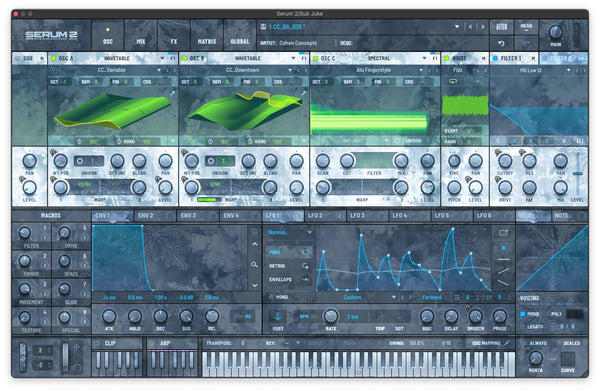
Task: Click the Filter 1 LEVEL slider
Action: [x=578, y=174]
